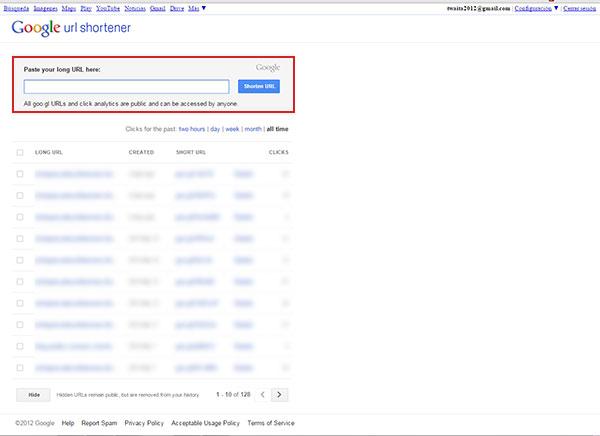600x436 pixels.
Task: Tick the select-all checkbox in table header
Action: click(20, 152)
